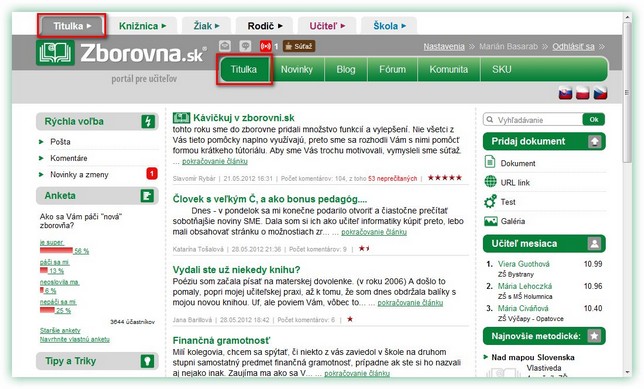The image size is (644, 389).
Task: Expand the Učiteľ top menu
Action: (x=327, y=26)
